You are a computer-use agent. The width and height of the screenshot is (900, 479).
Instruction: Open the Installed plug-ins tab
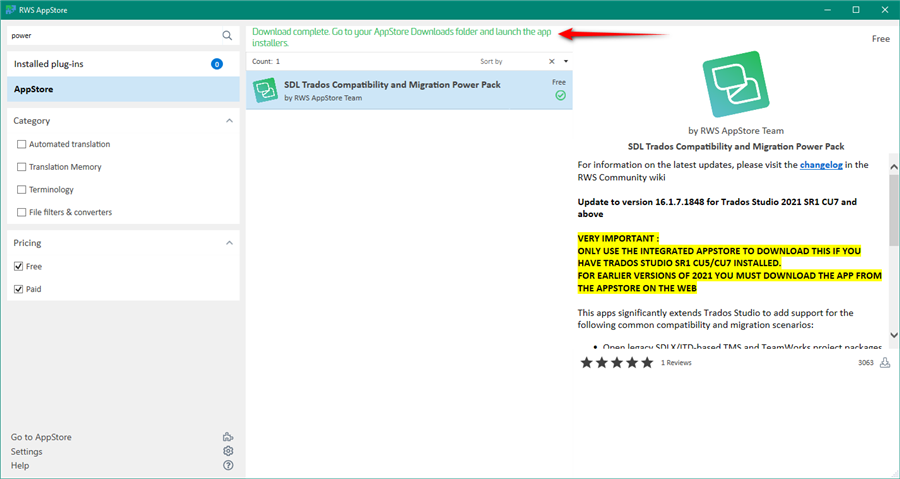click(x=123, y=64)
